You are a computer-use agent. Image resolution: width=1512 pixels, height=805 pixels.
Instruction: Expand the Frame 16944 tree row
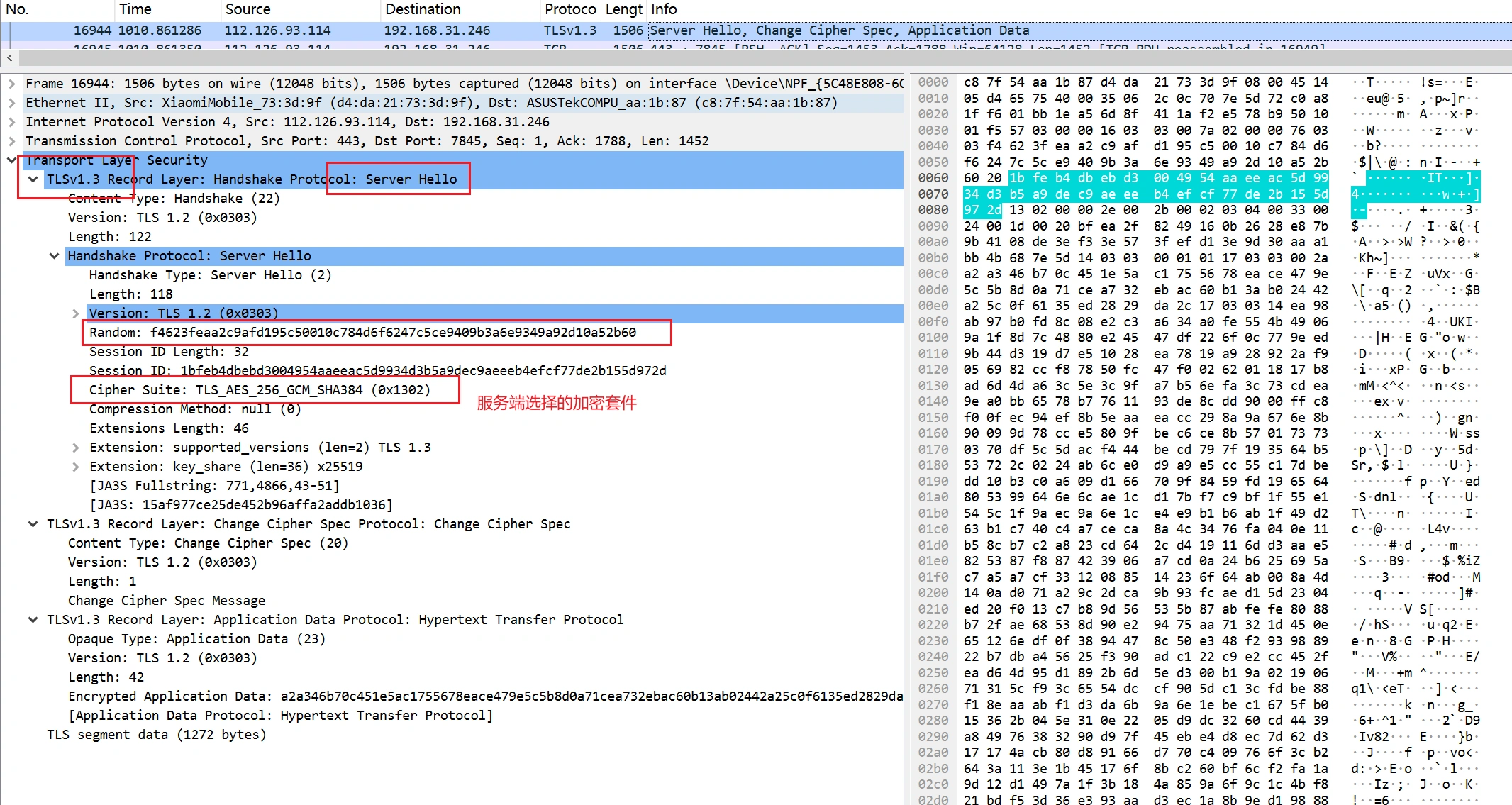(11, 84)
